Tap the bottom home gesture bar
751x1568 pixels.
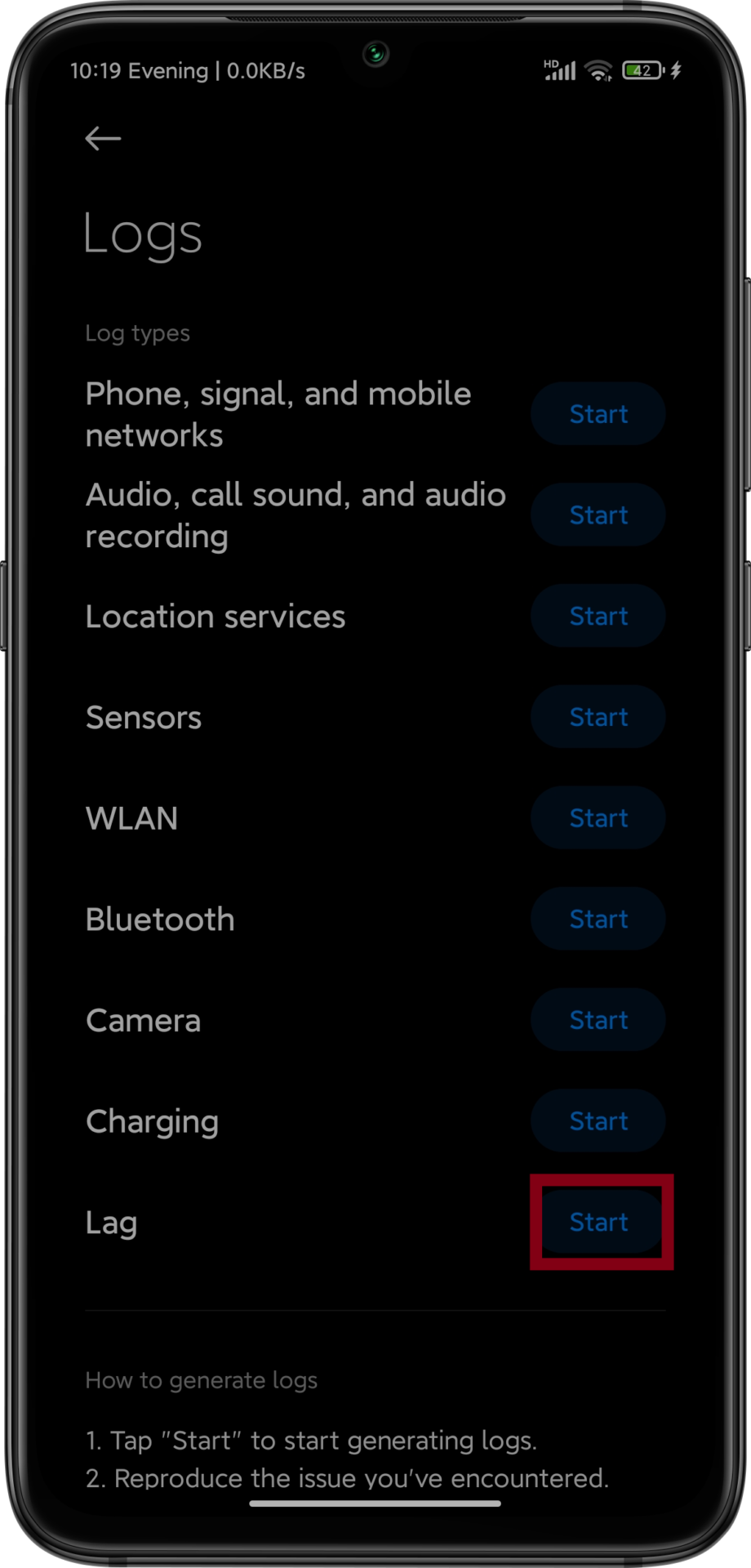[375, 1503]
